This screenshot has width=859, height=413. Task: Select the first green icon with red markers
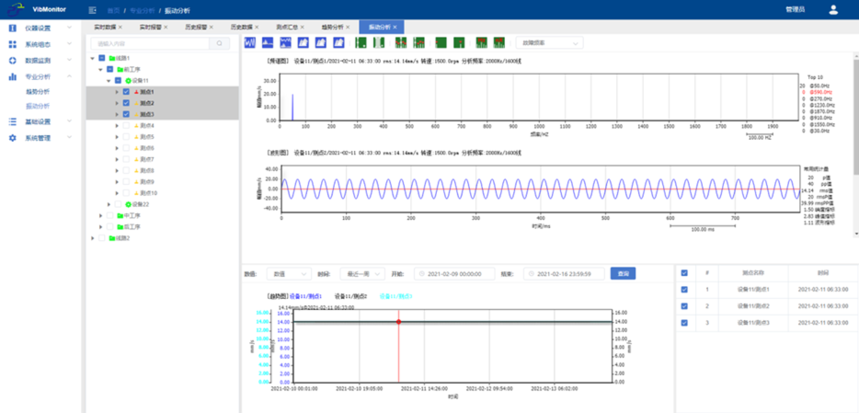pyautogui.click(x=401, y=42)
